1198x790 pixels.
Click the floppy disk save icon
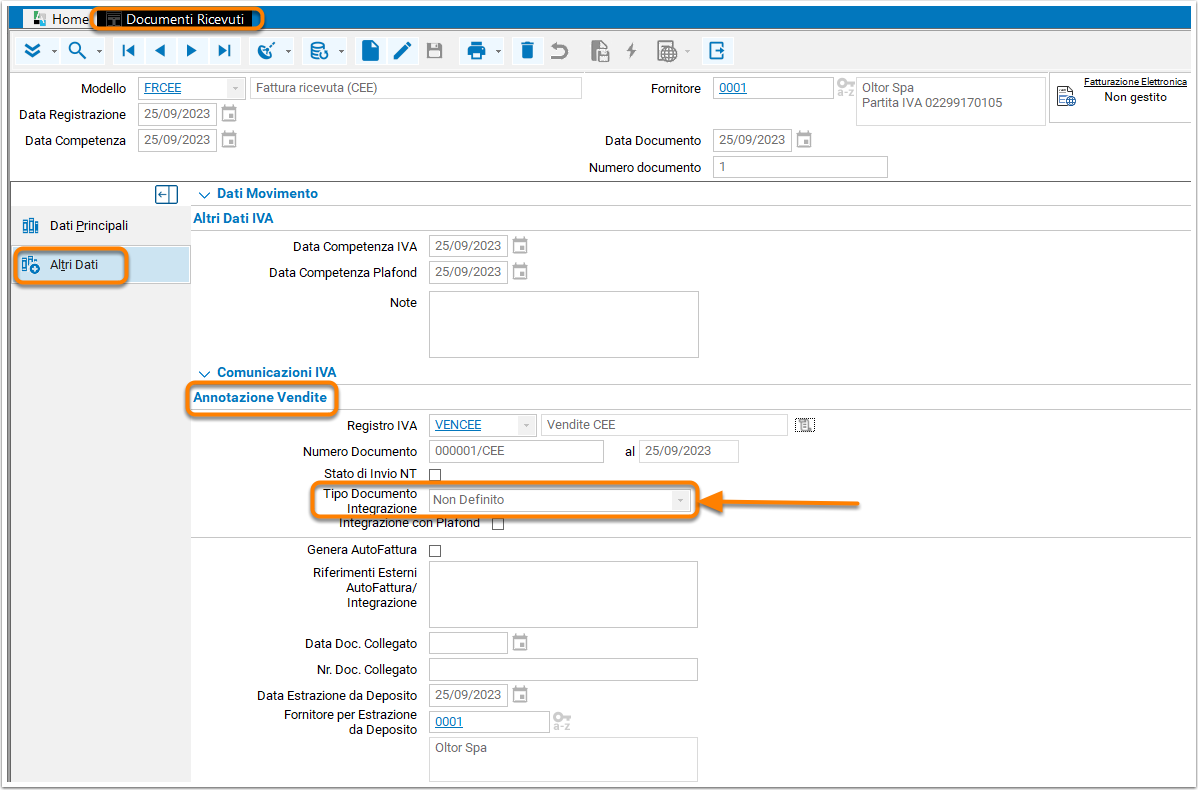pyautogui.click(x=435, y=51)
